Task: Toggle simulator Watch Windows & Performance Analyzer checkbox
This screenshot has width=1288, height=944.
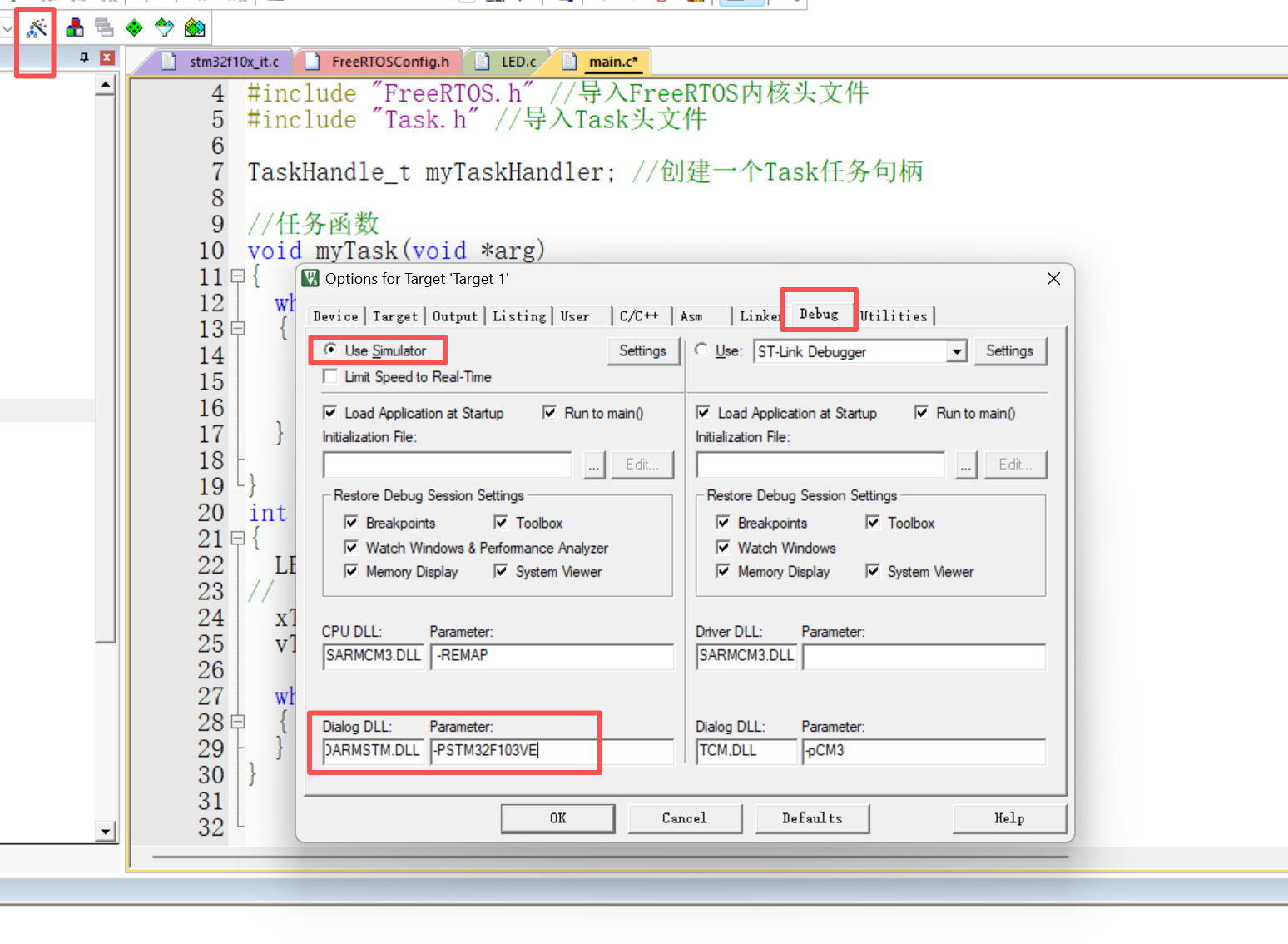Action: tap(351, 548)
